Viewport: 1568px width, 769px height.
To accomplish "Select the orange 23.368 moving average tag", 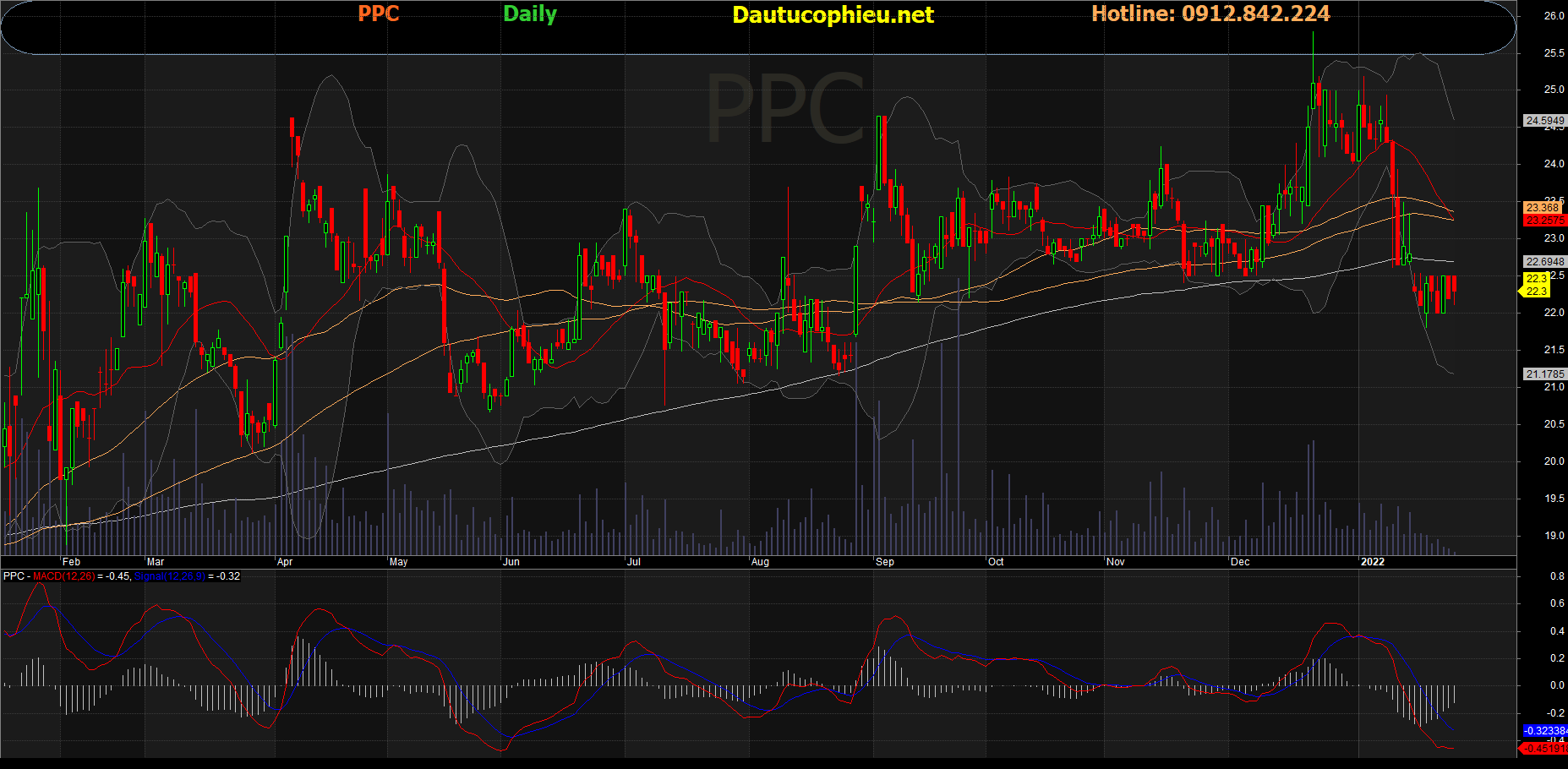I will click(1543, 207).
